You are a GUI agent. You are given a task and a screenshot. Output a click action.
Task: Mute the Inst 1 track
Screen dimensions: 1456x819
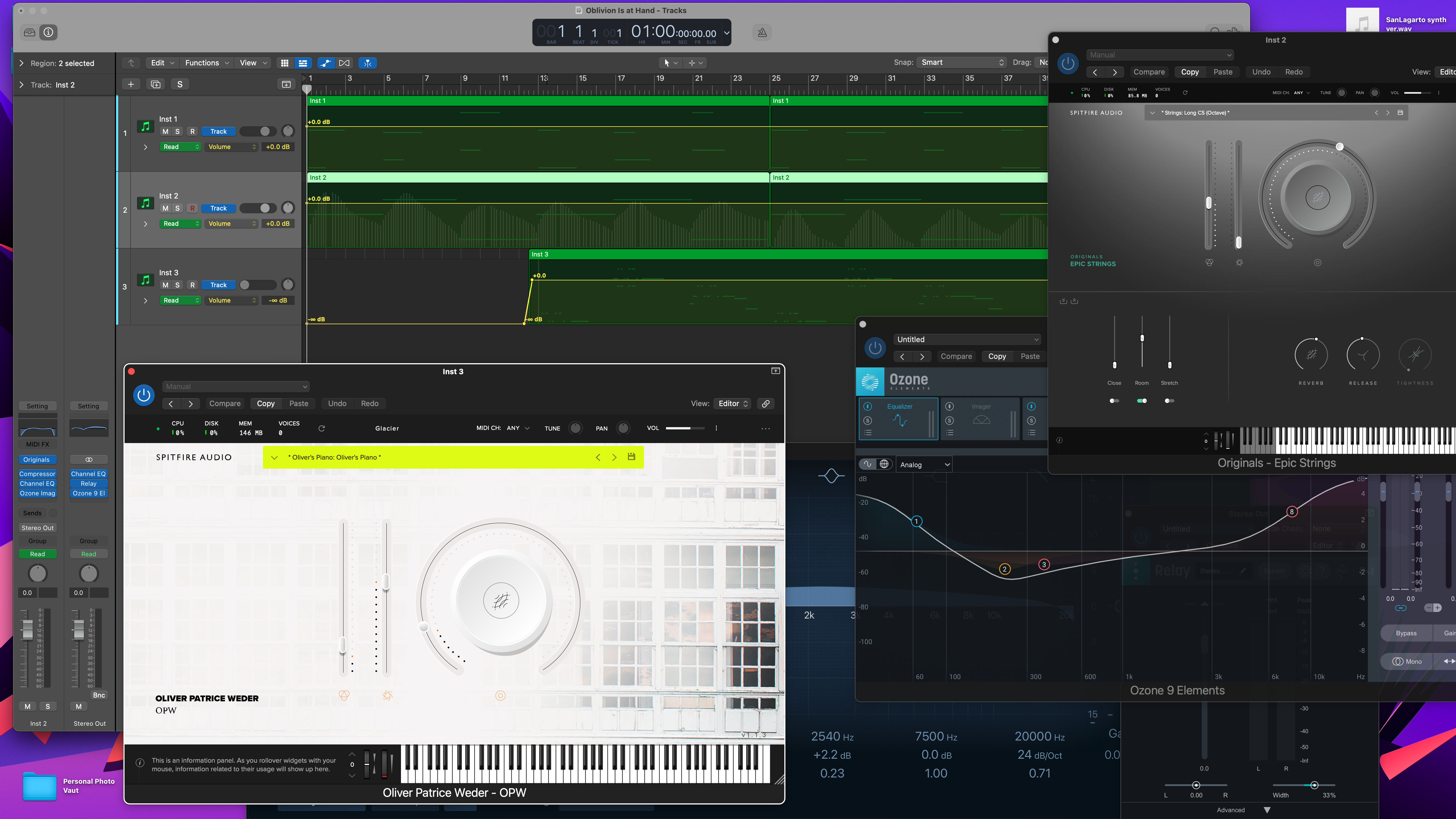click(x=165, y=131)
